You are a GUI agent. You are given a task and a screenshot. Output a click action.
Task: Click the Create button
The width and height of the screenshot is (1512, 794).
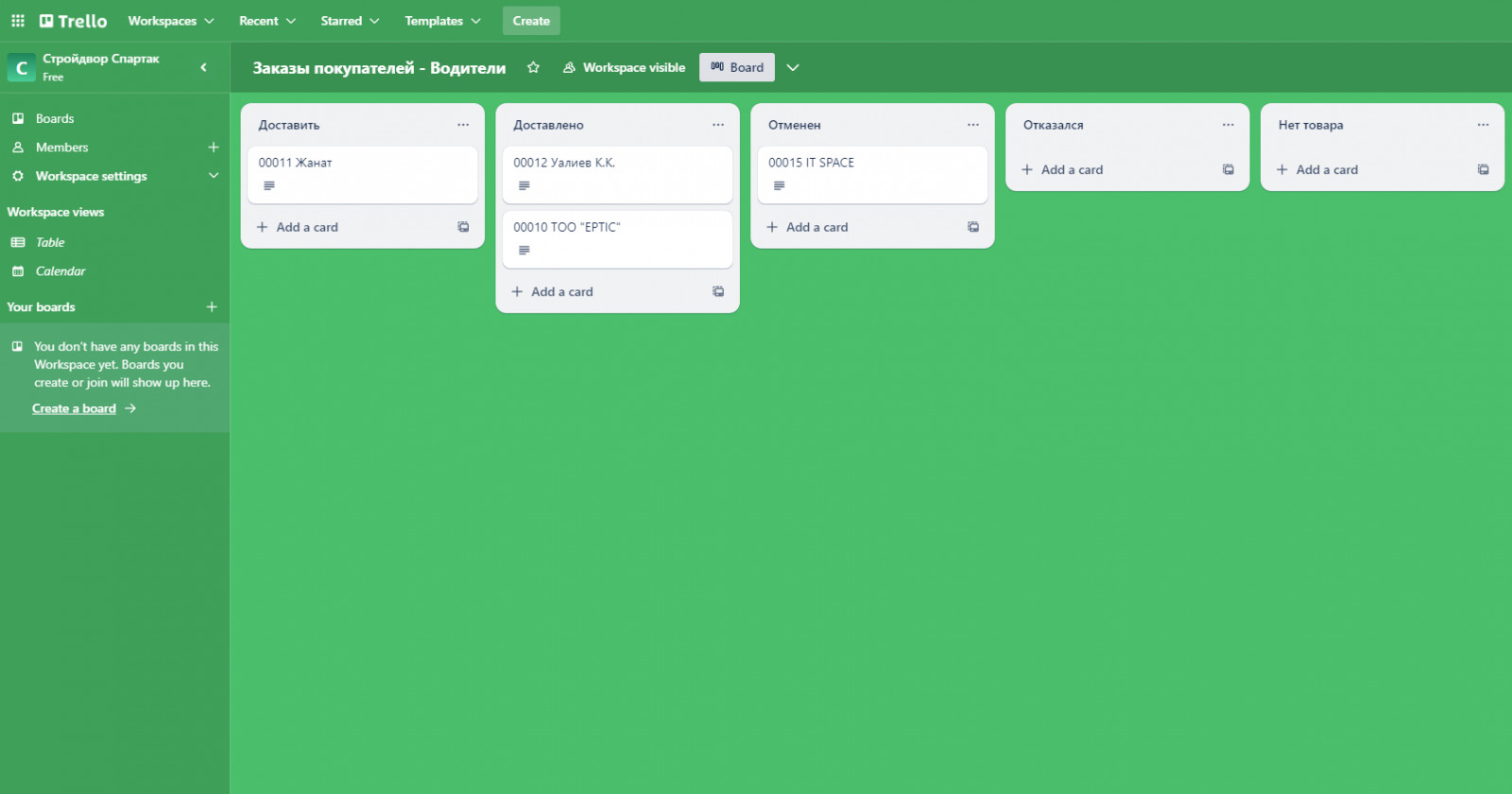click(x=531, y=21)
